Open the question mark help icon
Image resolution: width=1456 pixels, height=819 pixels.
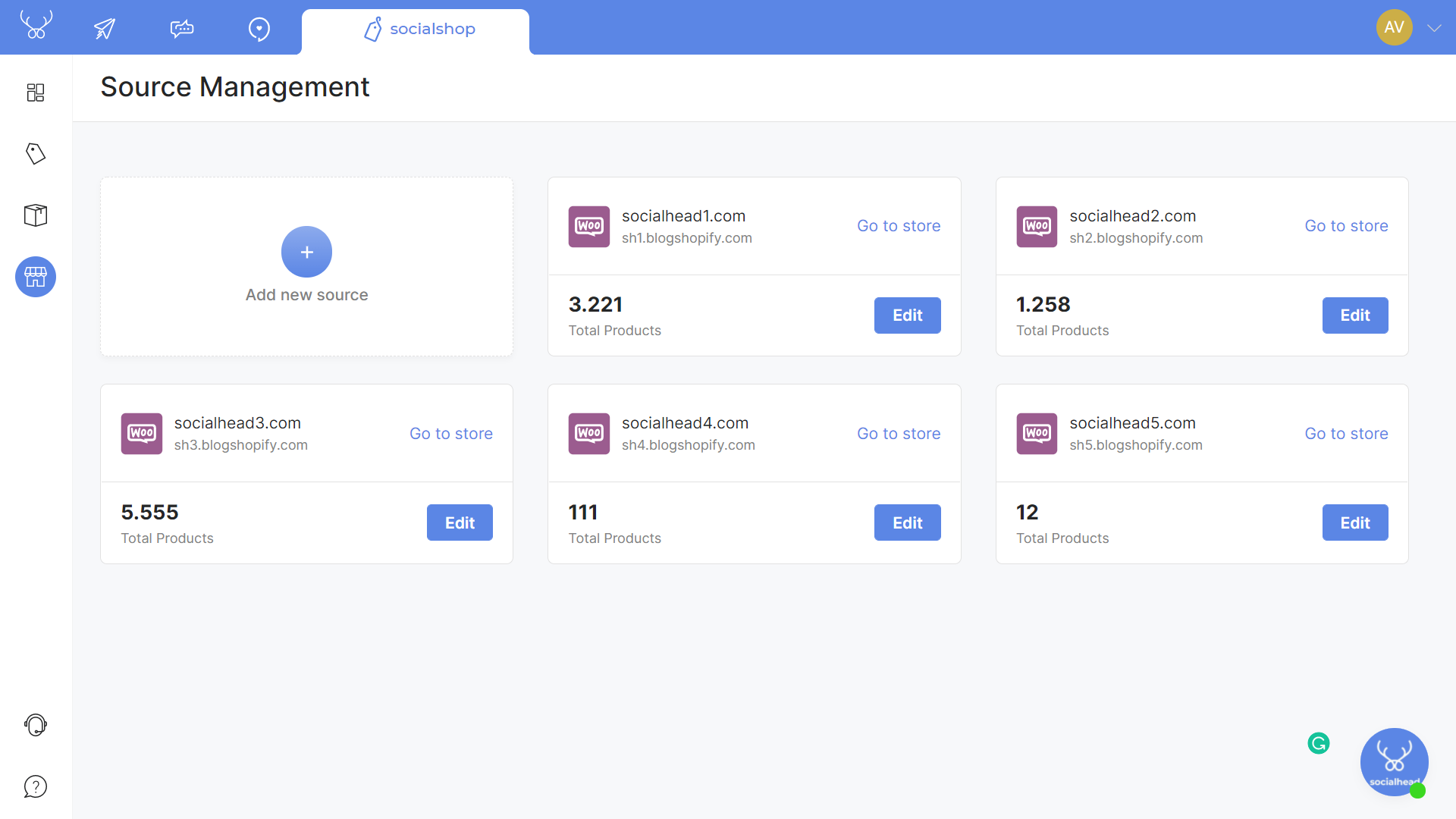[36, 786]
